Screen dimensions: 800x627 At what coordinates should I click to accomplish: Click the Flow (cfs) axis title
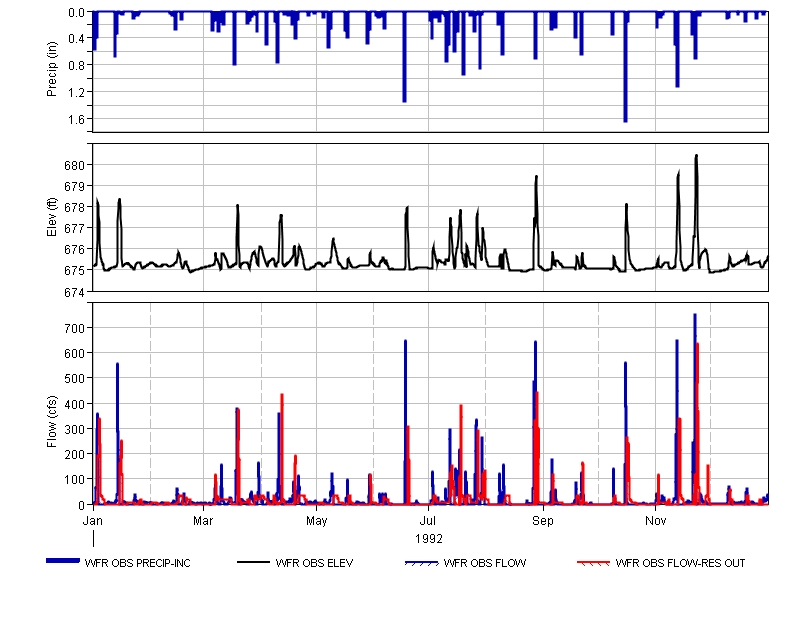pyautogui.click(x=52, y=421)
